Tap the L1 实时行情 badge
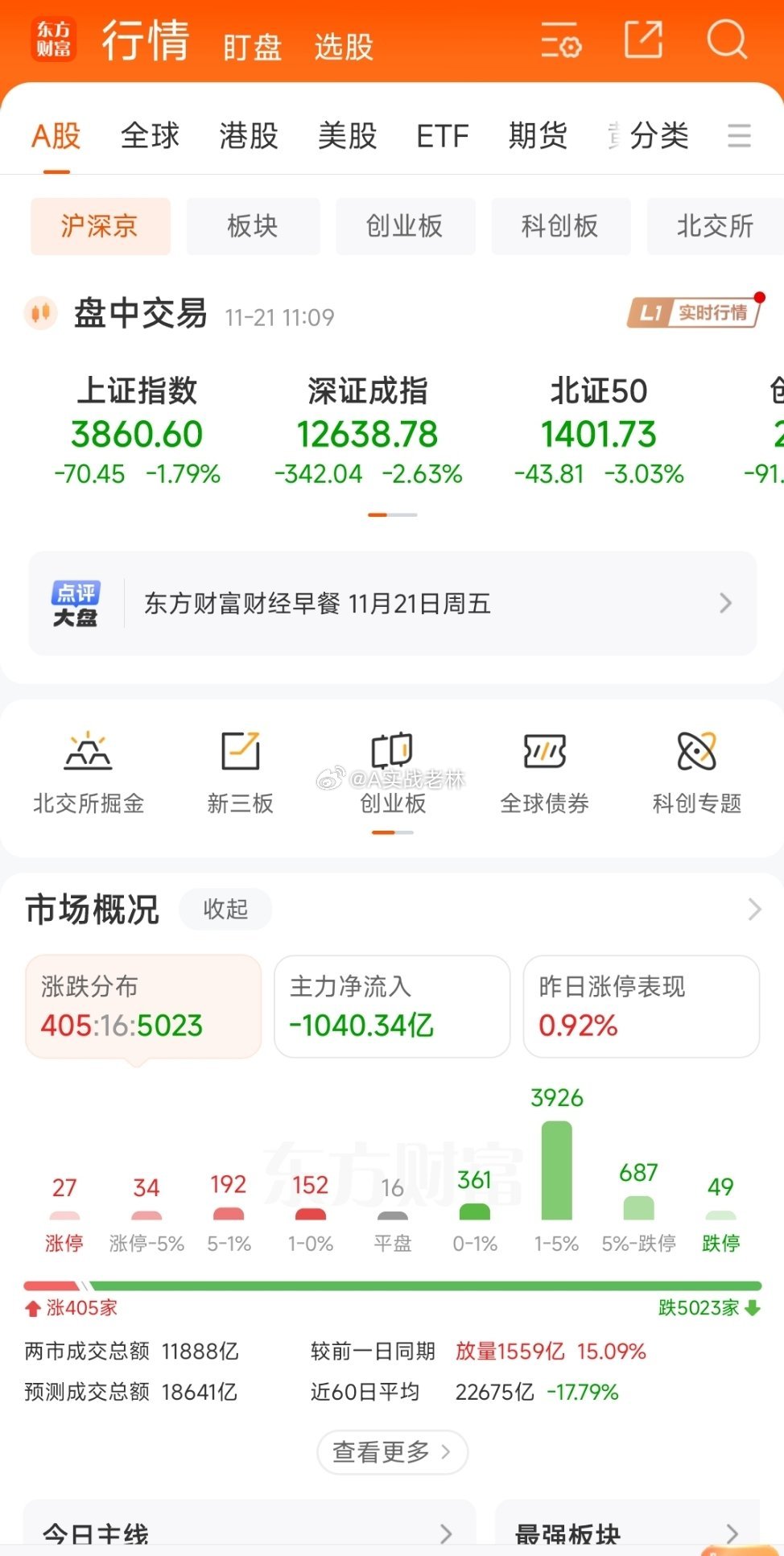The height and width of the screenshot is (1556, 784). (x=695, y=312)
